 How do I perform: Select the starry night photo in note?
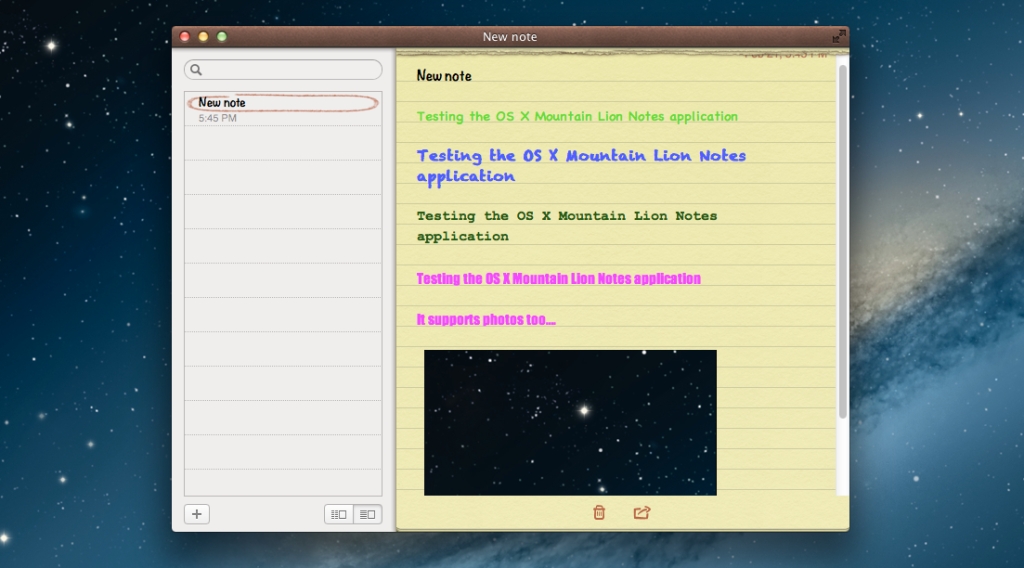point(570,422)
